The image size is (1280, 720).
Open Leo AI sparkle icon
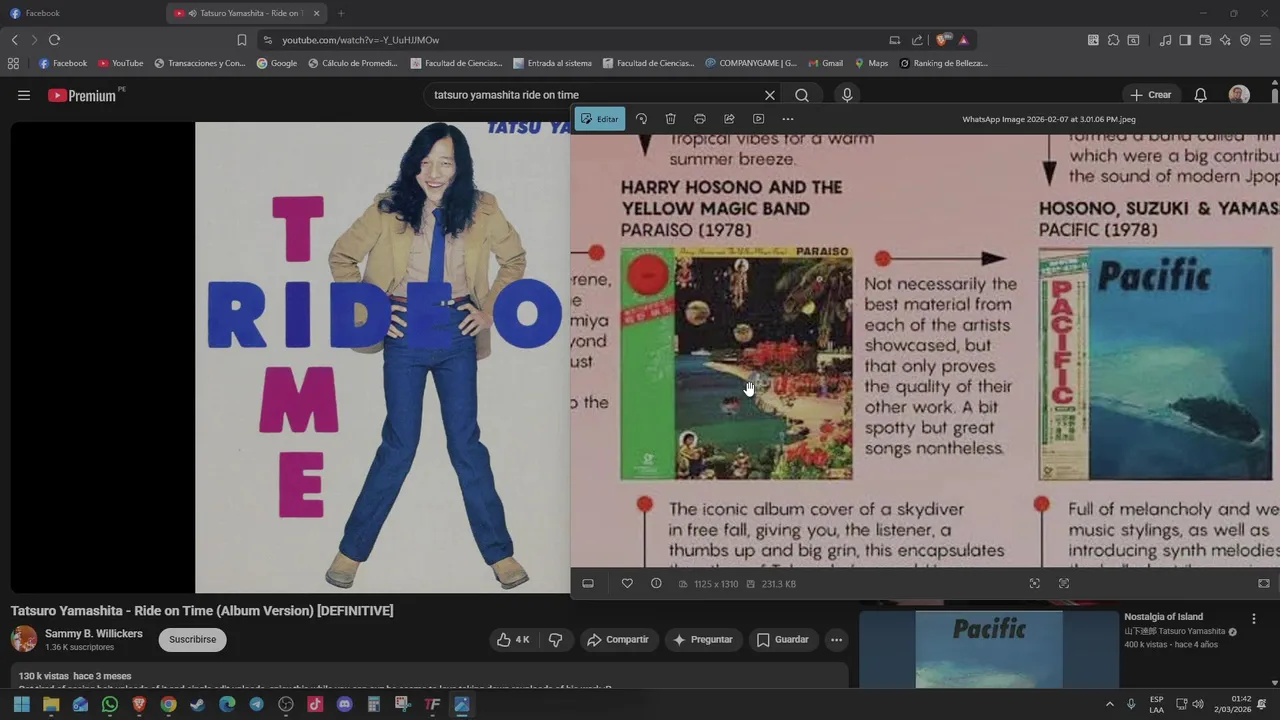pyautogui.click(x=1225, y=40)
